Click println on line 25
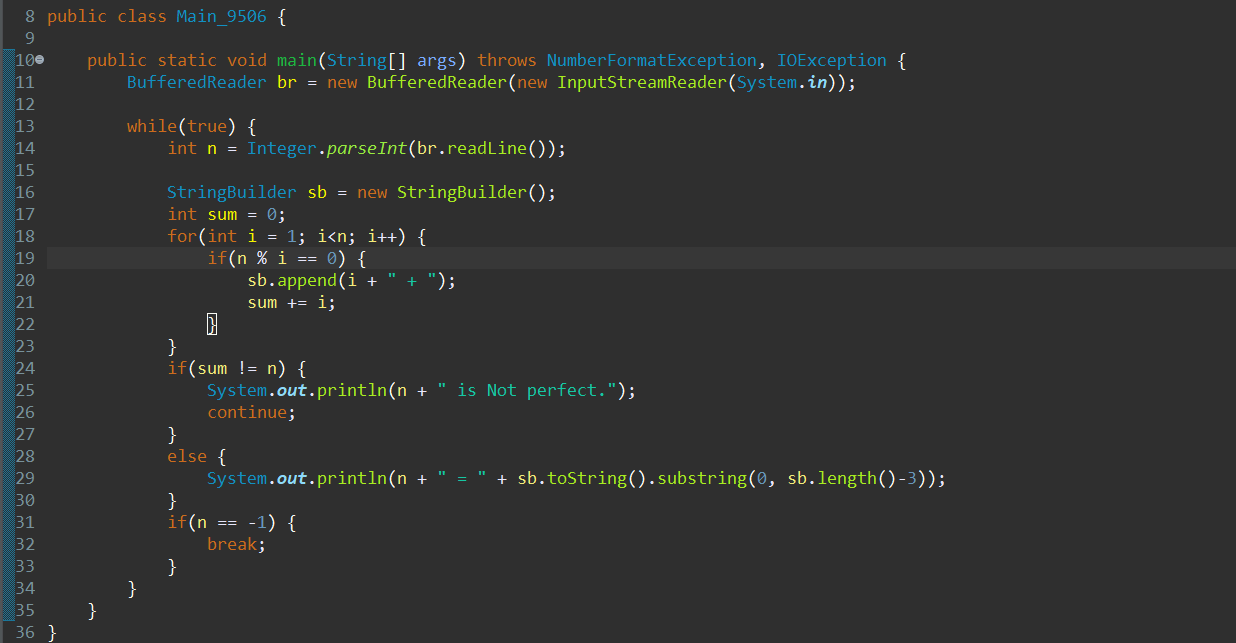Viewport: 1236px width, 643px height. click(352, 390)
